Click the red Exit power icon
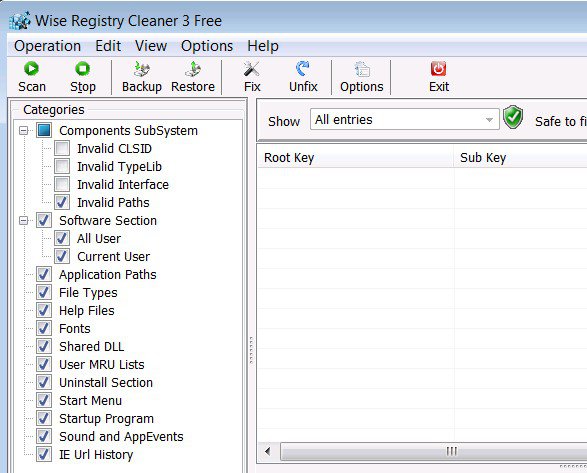 438,69
